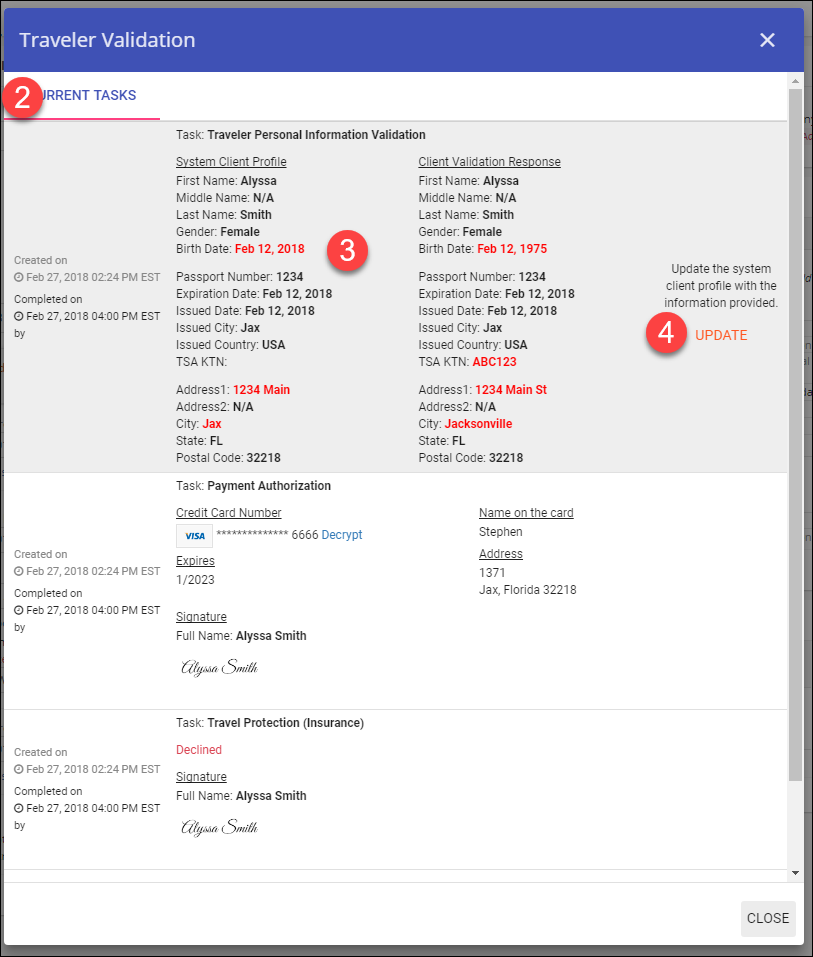Click the red numbered badge labeled 3
The width and height of the screenshot is (813, 957).
[x=347, y=250]
